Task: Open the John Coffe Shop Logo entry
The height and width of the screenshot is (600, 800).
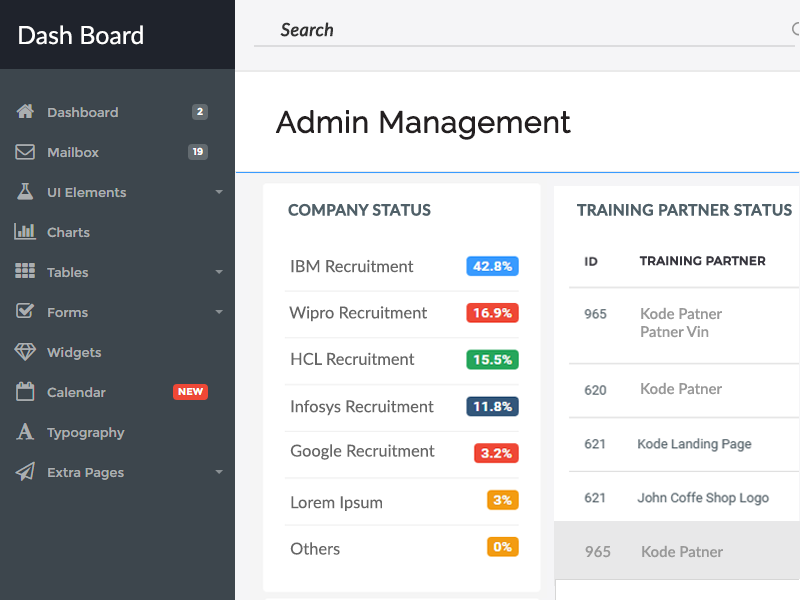Action: point(703,497)
